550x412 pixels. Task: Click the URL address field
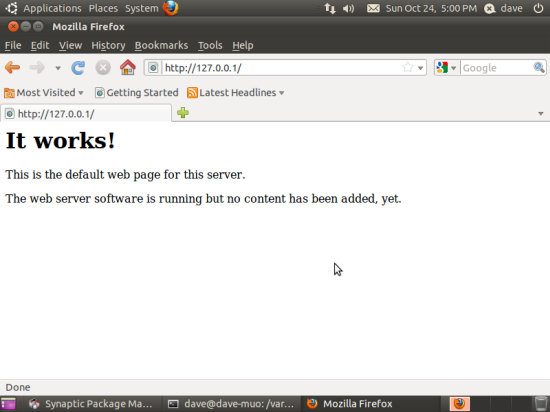click(x=281, y=68)
